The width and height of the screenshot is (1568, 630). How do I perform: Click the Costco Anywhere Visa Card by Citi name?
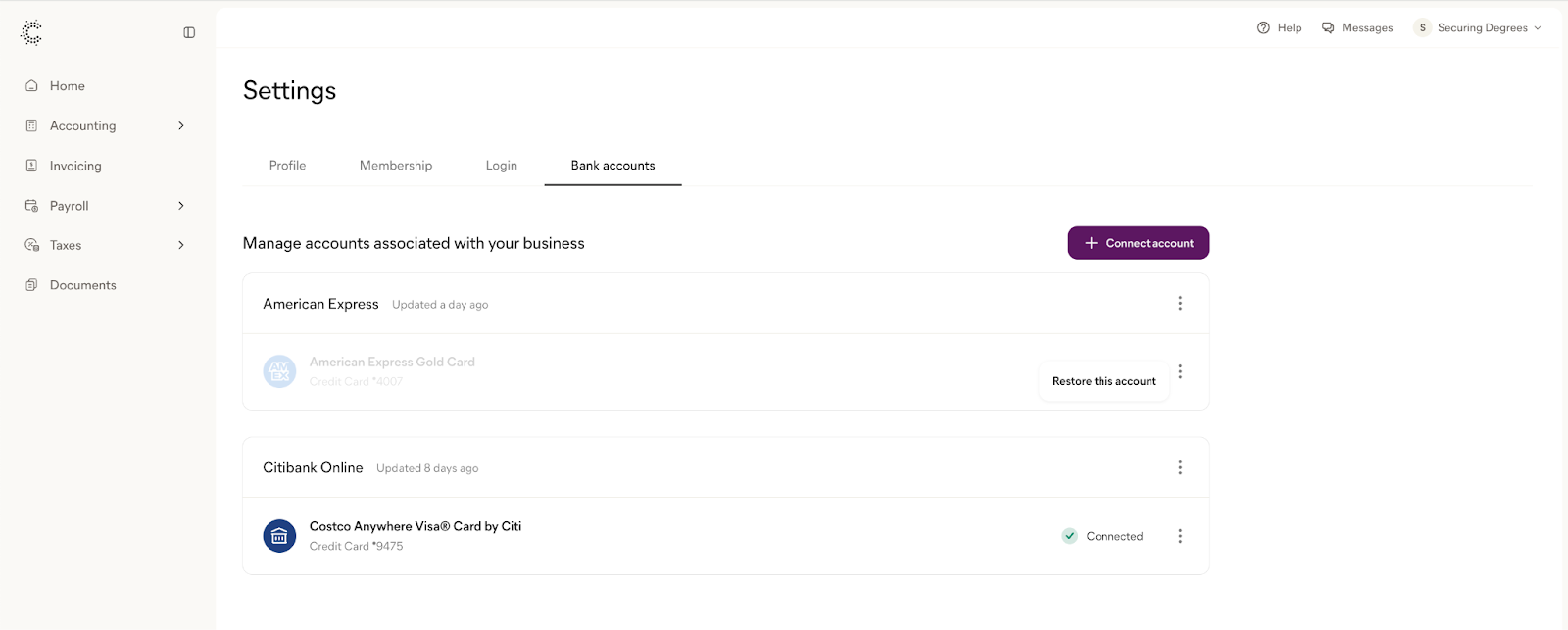coord(416,526)
